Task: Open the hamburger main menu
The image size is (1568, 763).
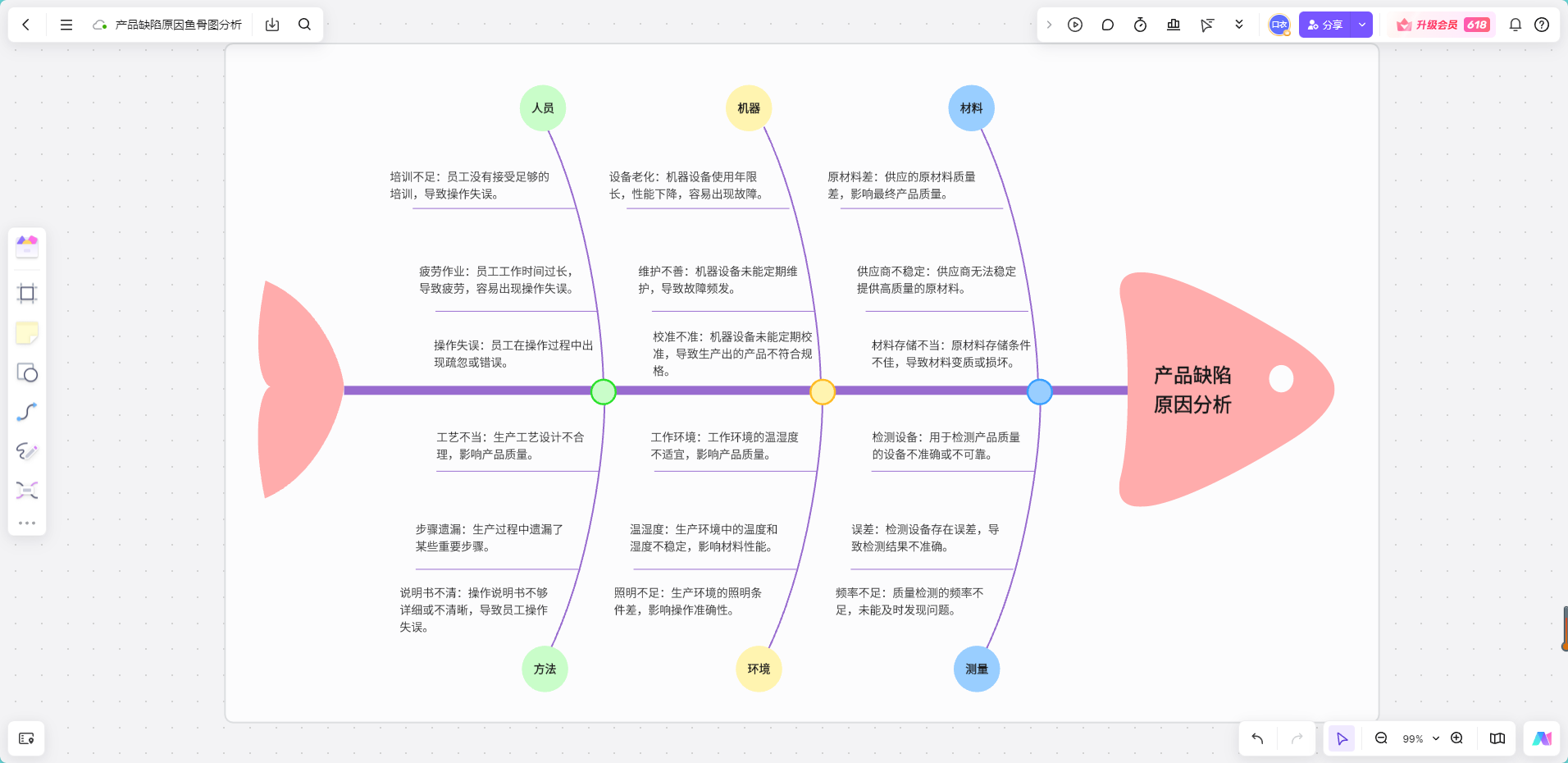Action: tap(66, 25)
